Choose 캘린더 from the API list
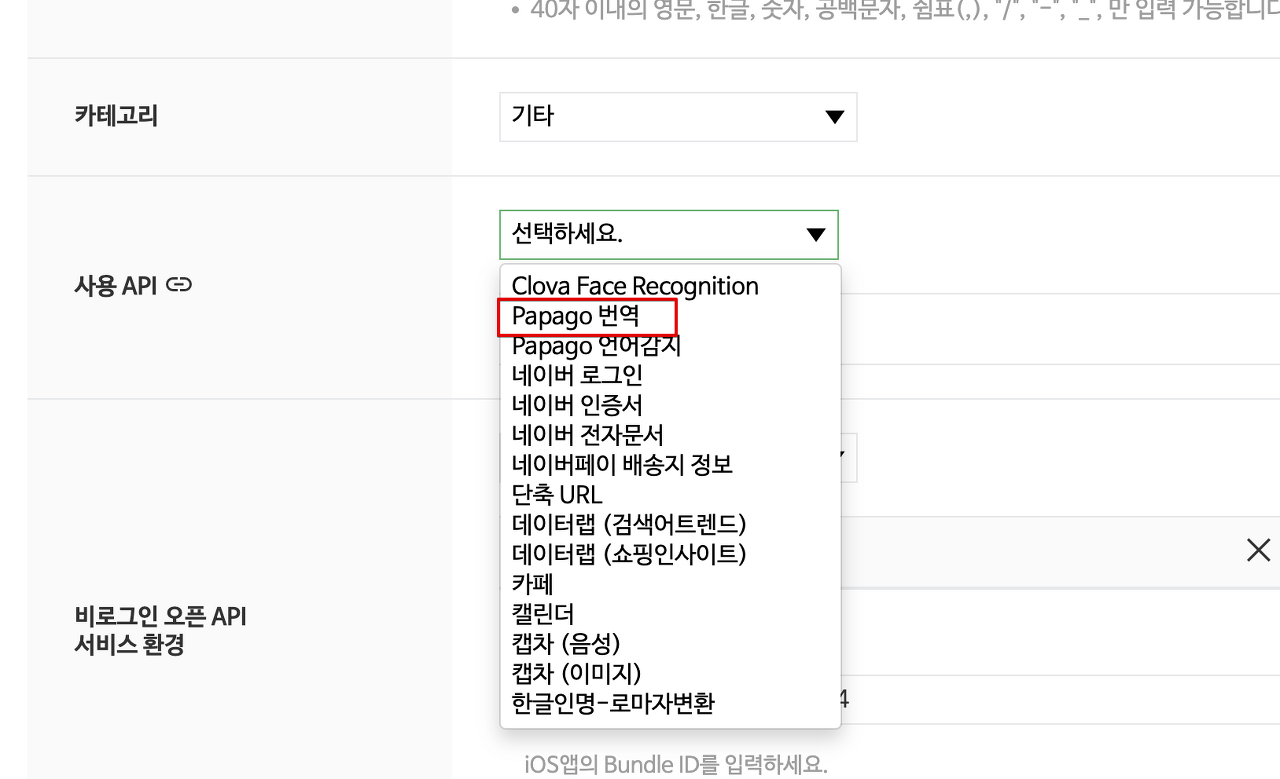Image resolution: width=1280 pixels, height=779 pixels. [x=543, y=613]
